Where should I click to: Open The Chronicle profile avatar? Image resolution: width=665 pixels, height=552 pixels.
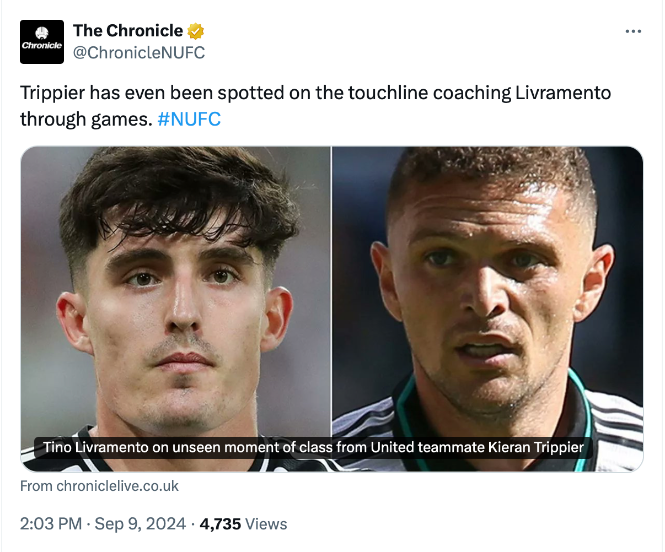42,42
